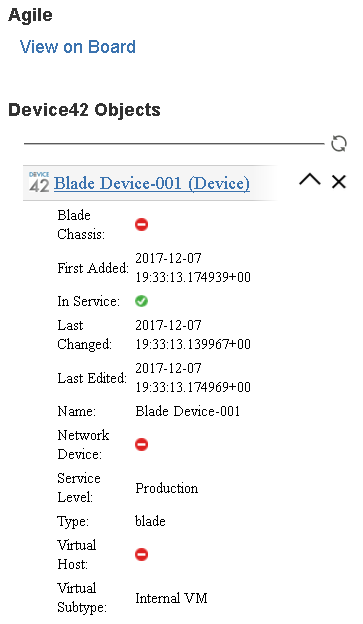Click the Last Changed timestamp value
This screenshot has height=624, width=363.
(193, 334)
